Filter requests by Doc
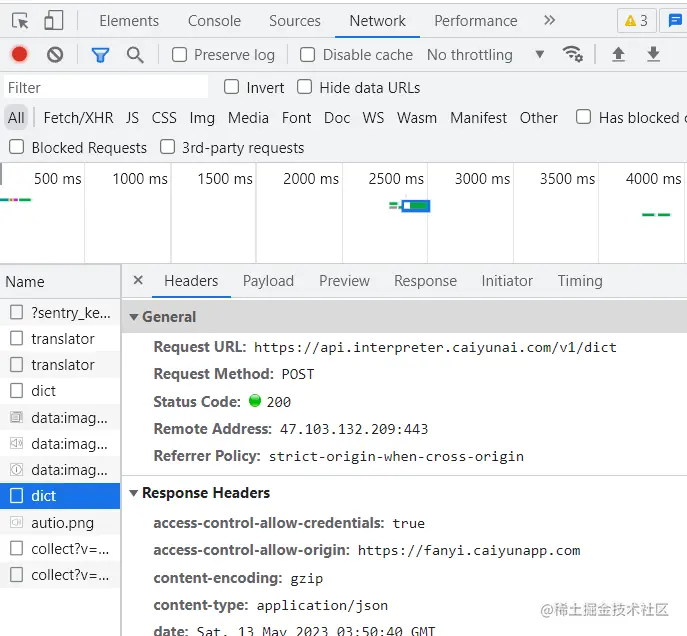Screen dimensions: 687x636 [x=337, y=117]
